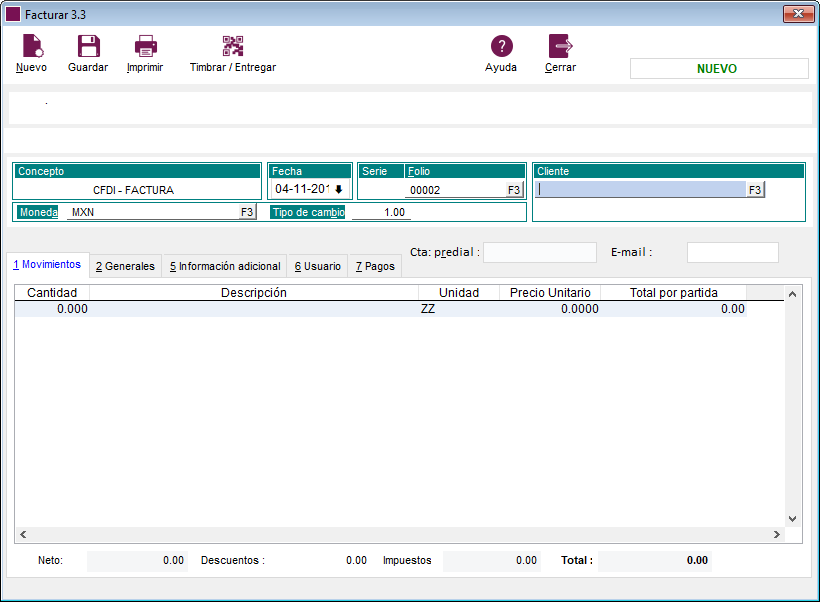820x602 pixels.
Task: Click the Timbrar / Entregar QR icon
Action: (x=233, y=46)
